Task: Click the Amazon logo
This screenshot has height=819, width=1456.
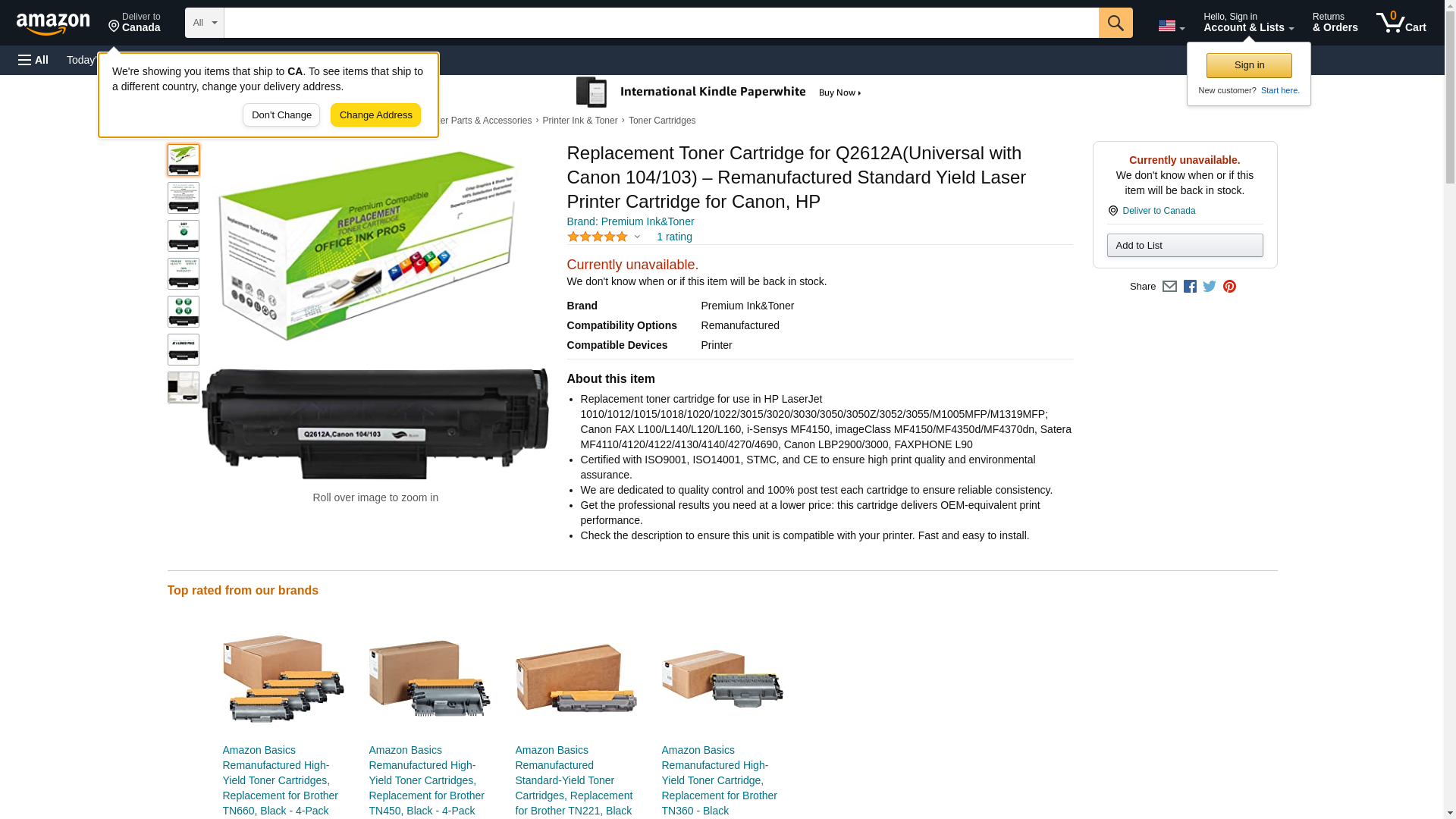Action: (53, 24)
